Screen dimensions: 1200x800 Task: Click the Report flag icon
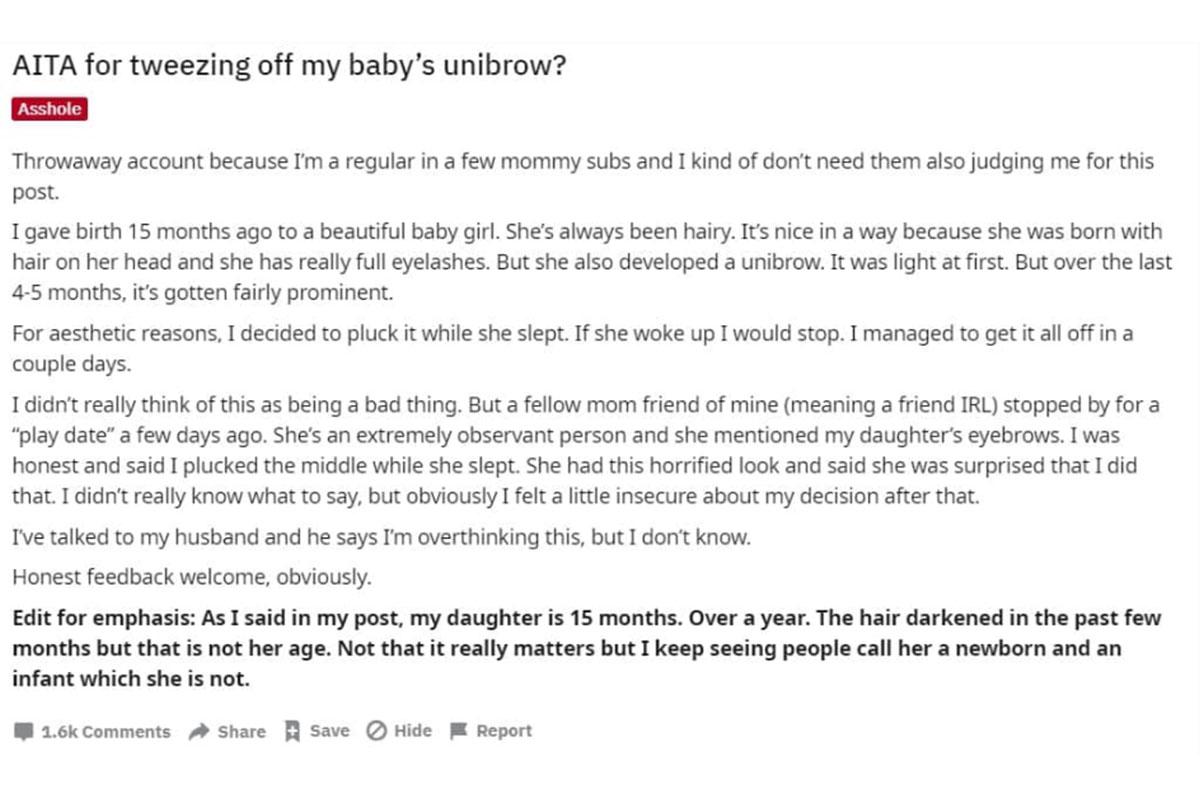(459, 731)
